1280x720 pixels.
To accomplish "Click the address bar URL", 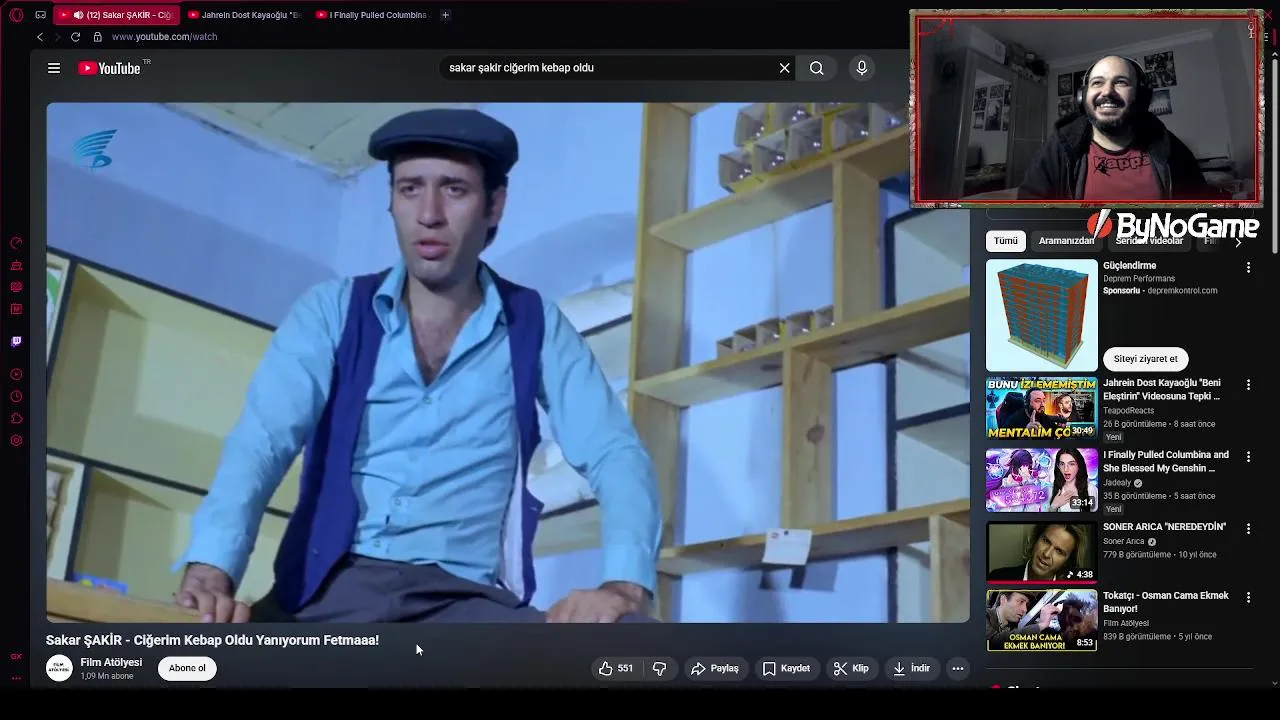I will click(164, 37).
